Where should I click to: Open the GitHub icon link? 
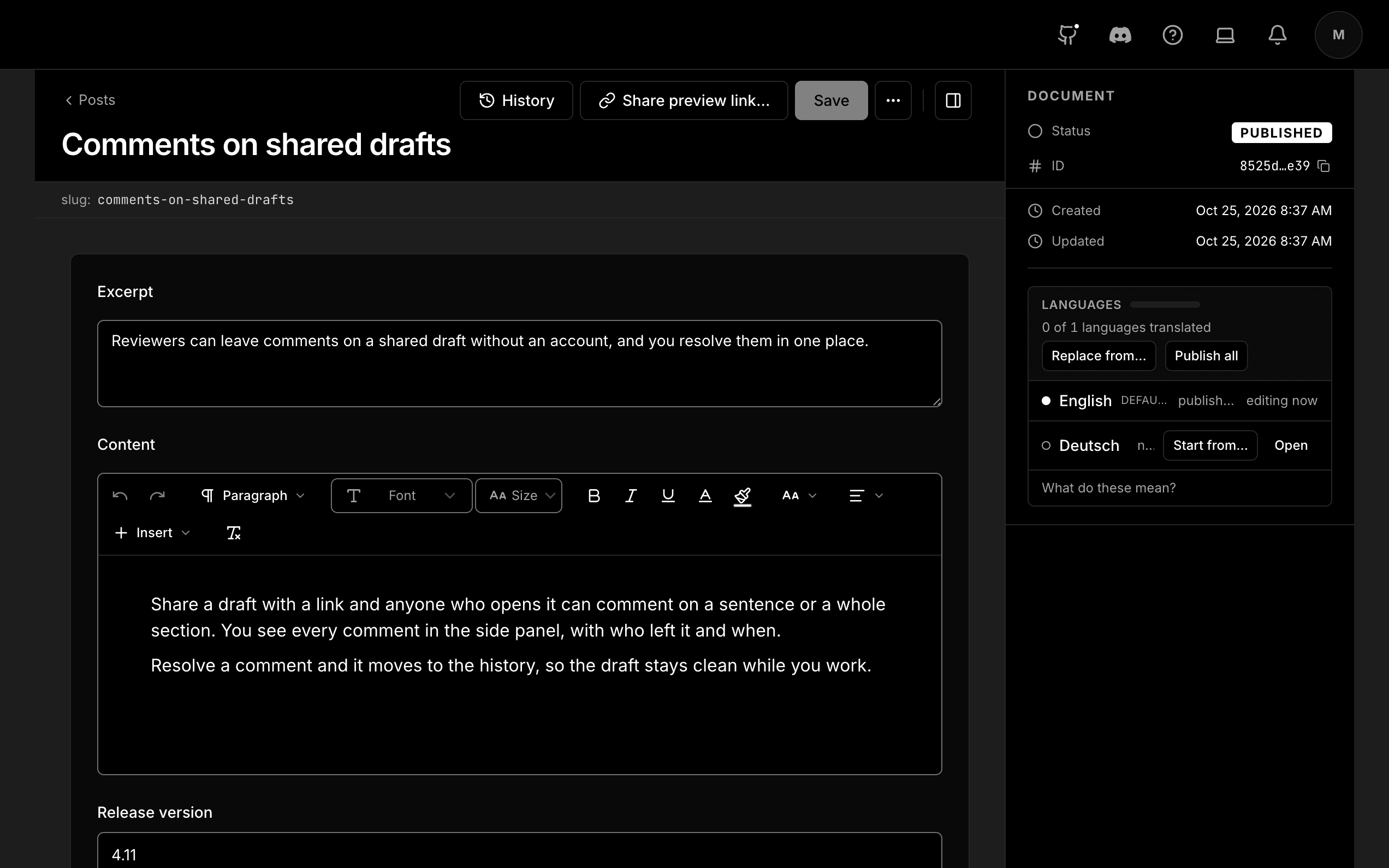point(1067,35)
